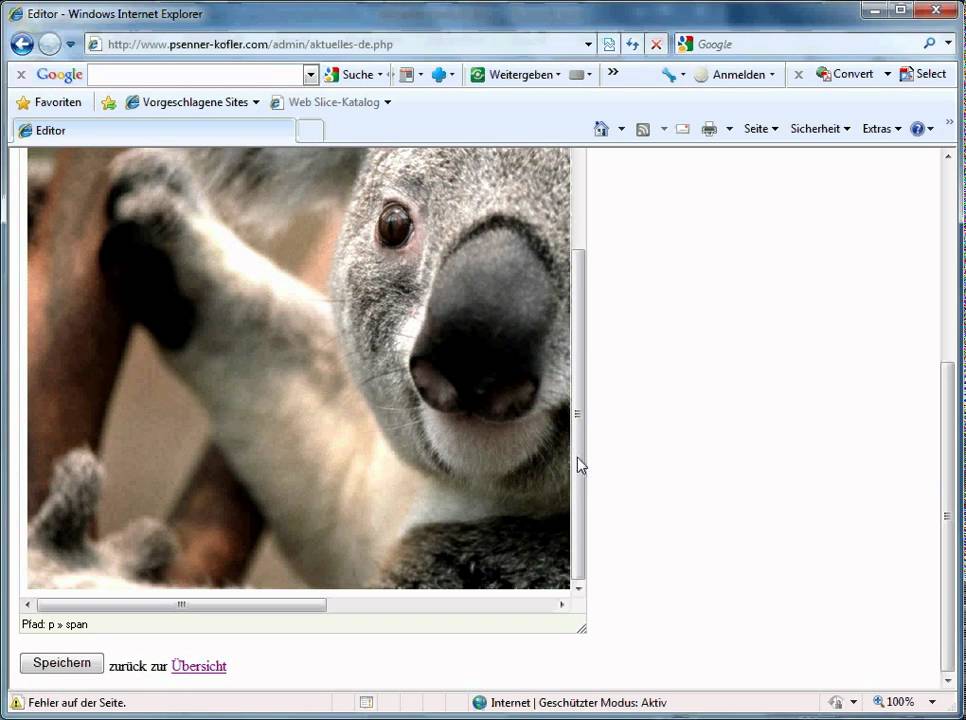
Task: Show more Google toolbar buttons chevron
Action: [613, 72]
